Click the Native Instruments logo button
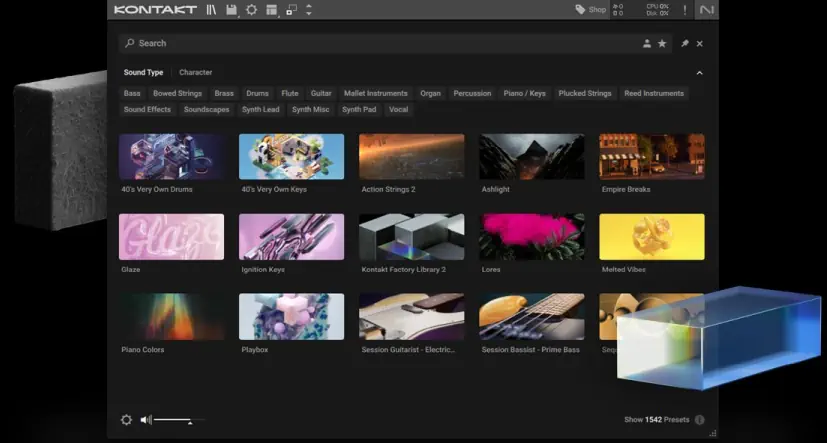Screen dimensions: 827x443 [x=706, y=9]
